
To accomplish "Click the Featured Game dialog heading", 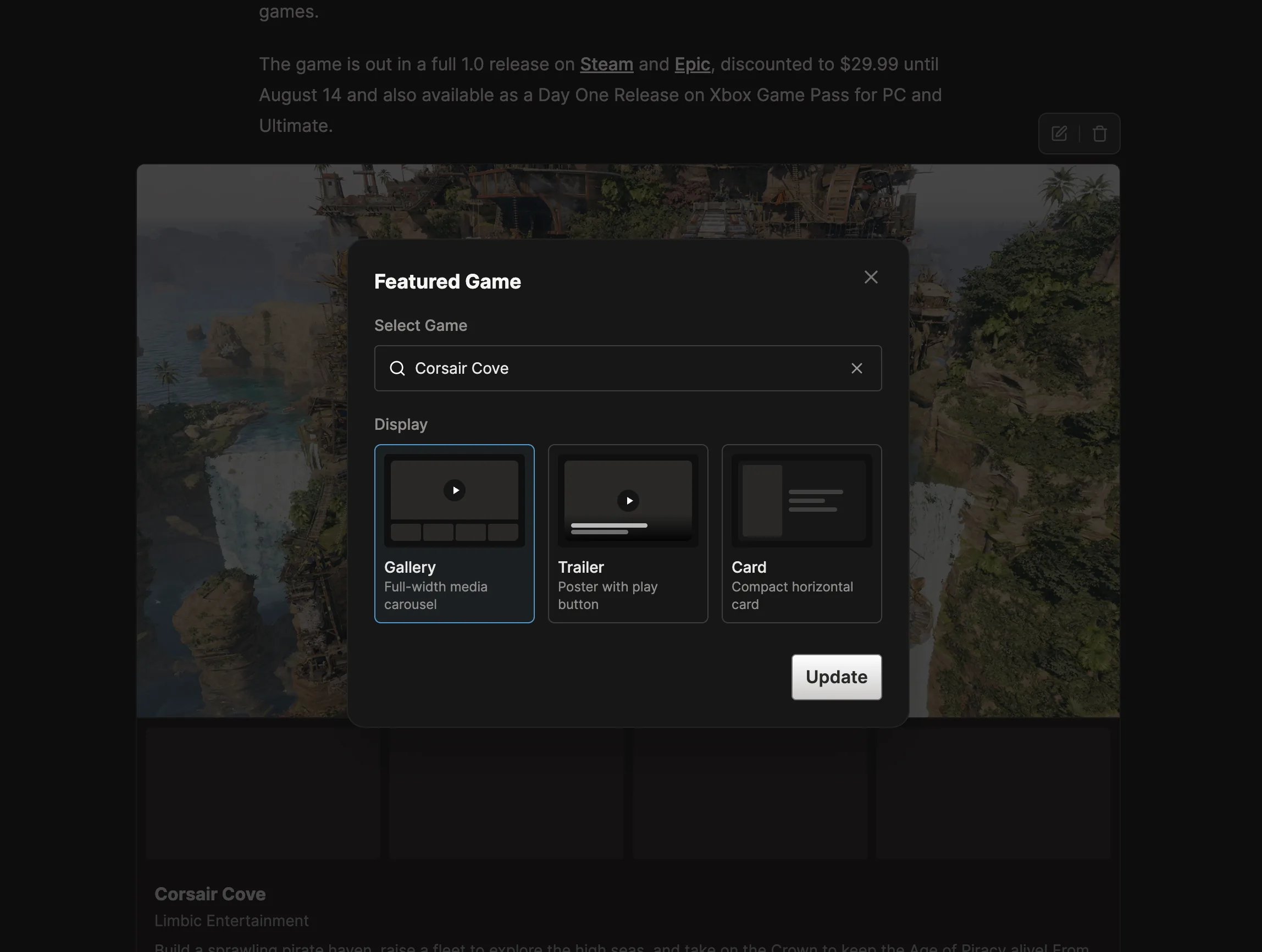I will click(447, 282).
